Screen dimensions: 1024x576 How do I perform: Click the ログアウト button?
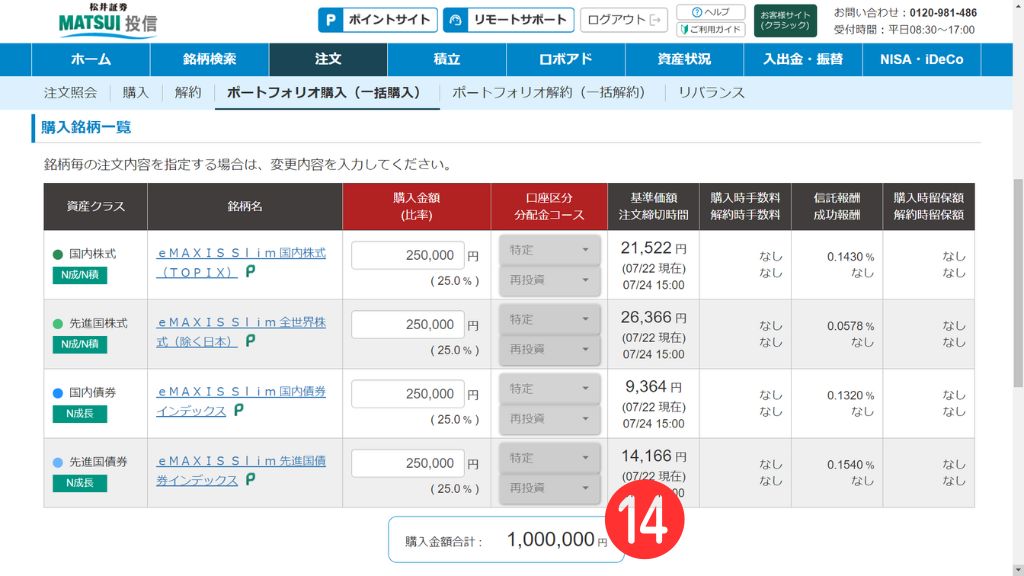click(x=624, y=20)
